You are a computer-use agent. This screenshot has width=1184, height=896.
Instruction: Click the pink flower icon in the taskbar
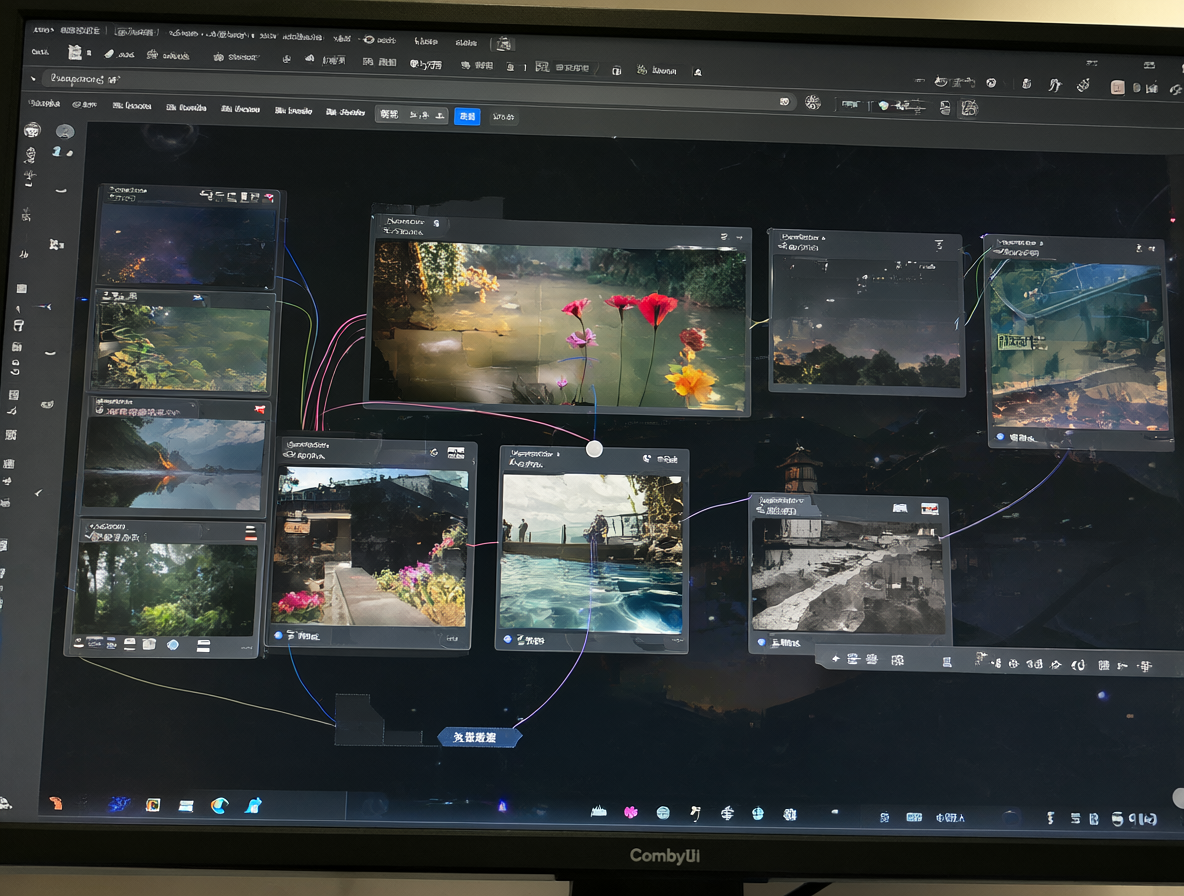coord(631,812)
